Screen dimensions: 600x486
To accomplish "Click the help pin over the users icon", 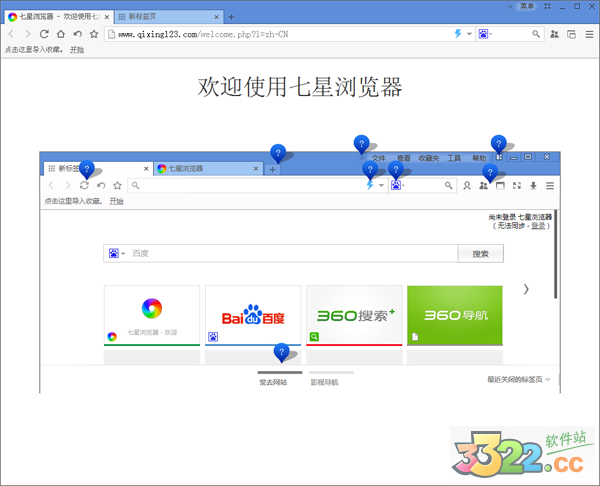I will [490, 172].
